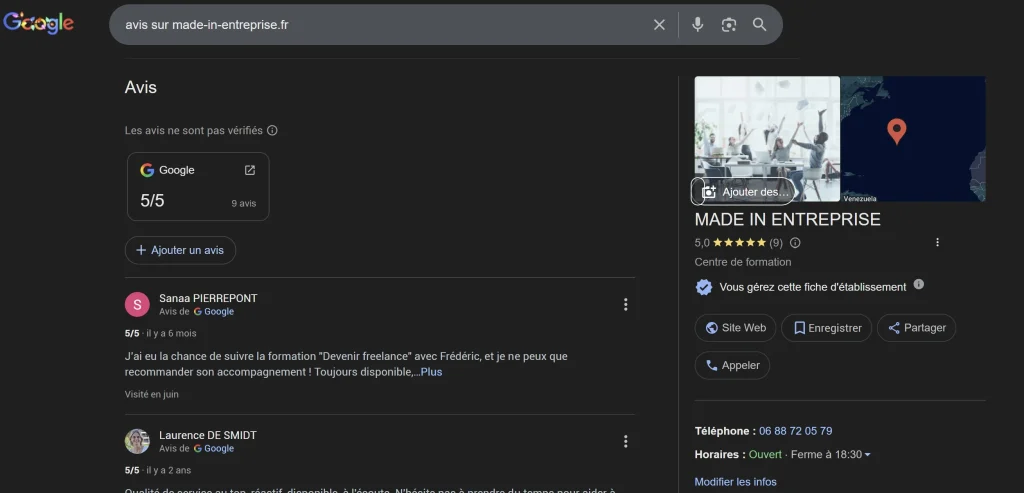Click '9 avis' count in rating card
The height and width of the screenshot is (493, 1024).
[244, 204]
